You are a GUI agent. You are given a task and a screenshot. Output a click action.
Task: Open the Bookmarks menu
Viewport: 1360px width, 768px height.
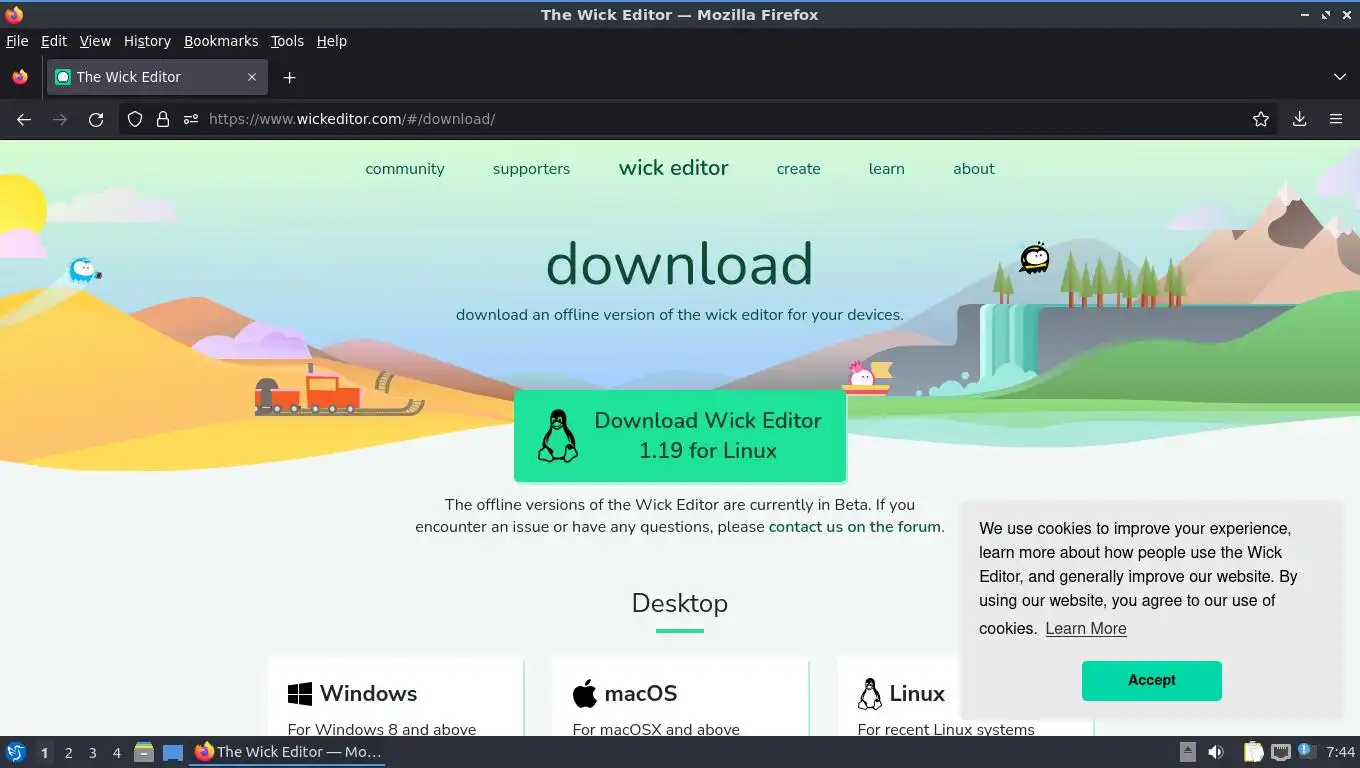click(221, 41)
